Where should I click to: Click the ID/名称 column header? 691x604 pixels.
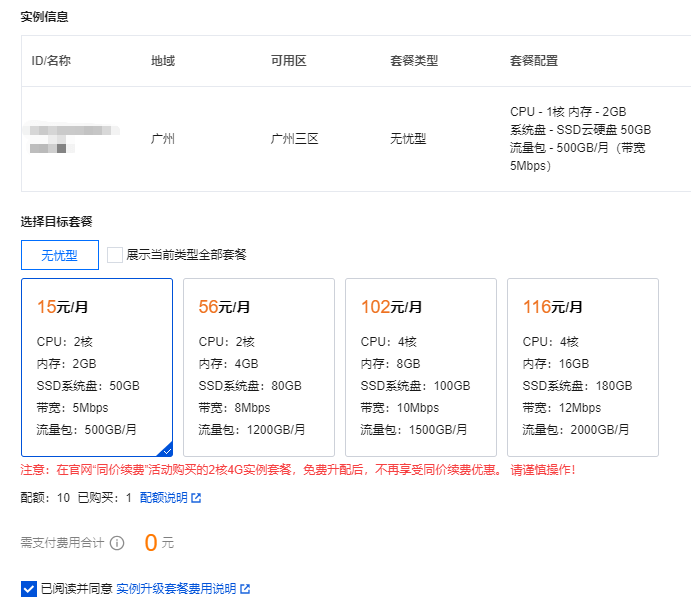point(51,61)
